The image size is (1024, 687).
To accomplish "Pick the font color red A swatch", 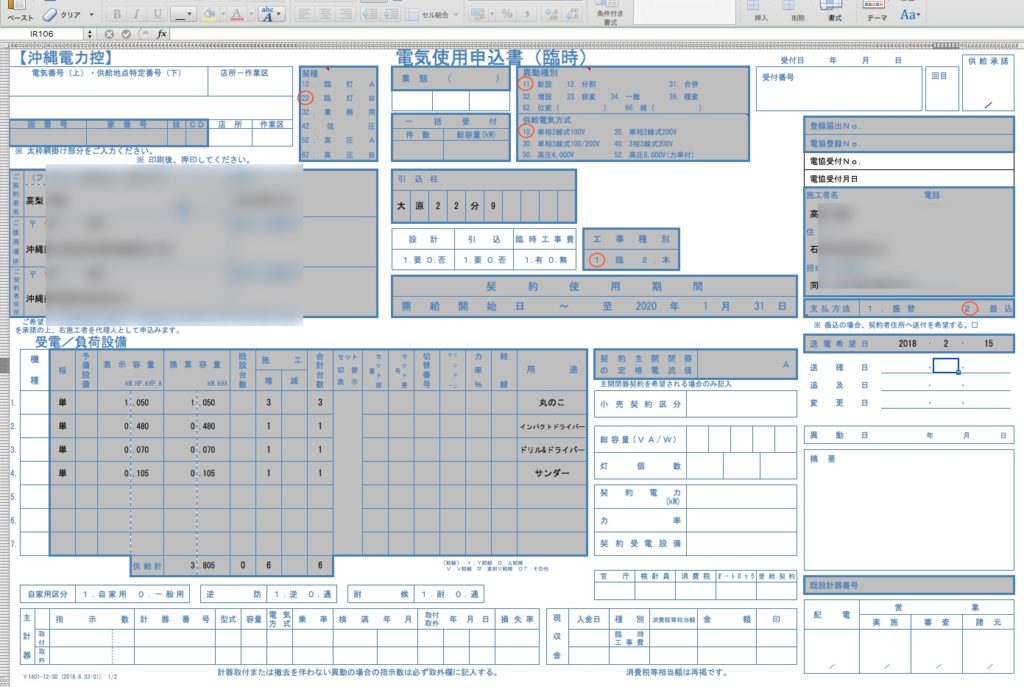I will coord(236,14).
